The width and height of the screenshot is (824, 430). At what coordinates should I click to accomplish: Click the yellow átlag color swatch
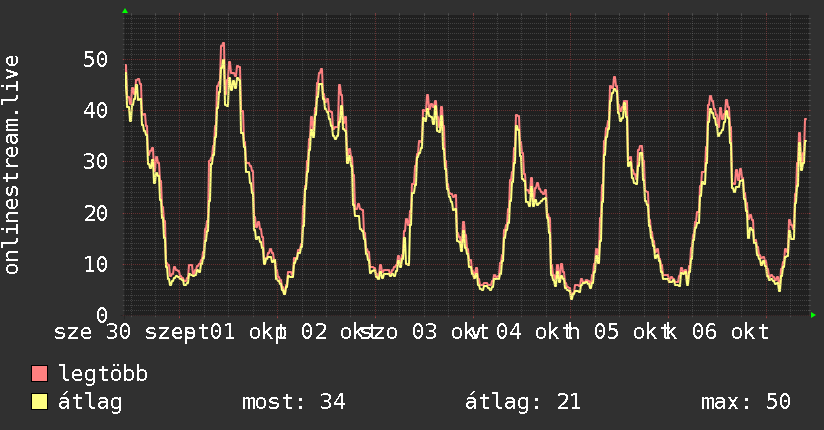tap(39, 402)
